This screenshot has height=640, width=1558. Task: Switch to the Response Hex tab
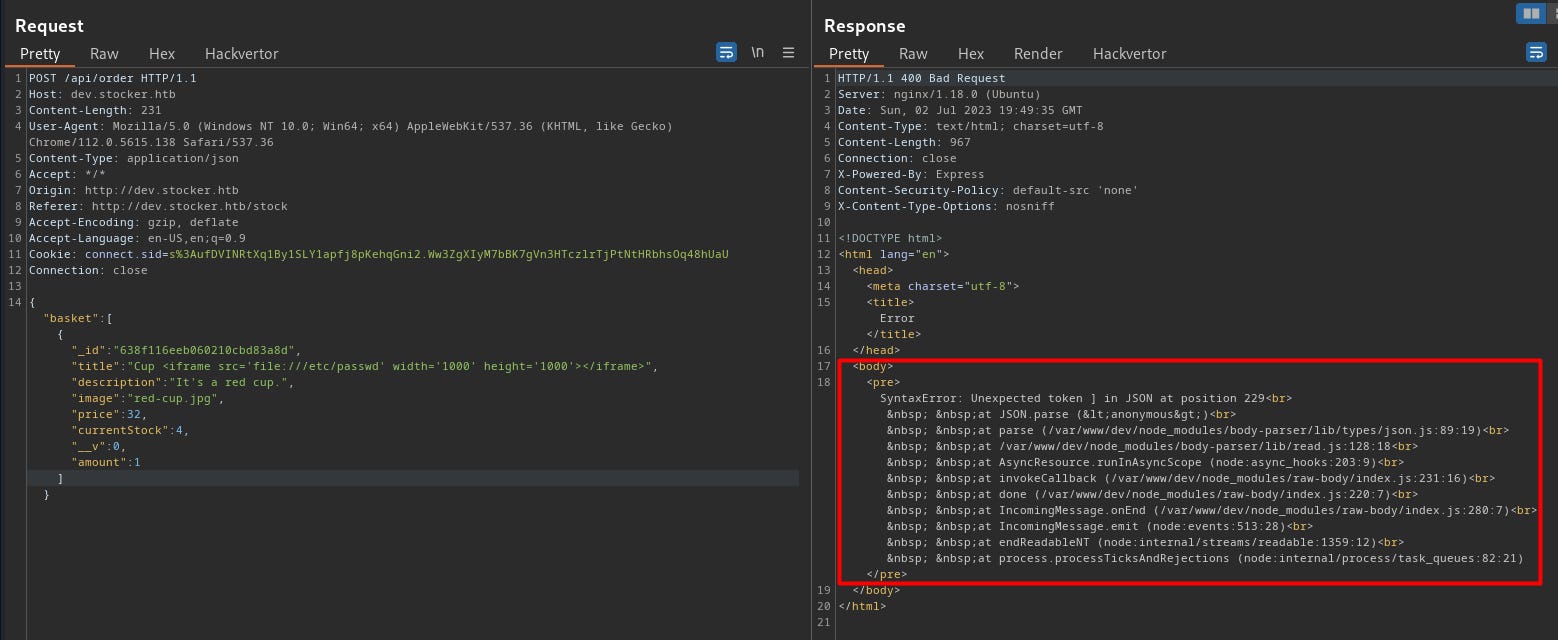pos(971,54)
